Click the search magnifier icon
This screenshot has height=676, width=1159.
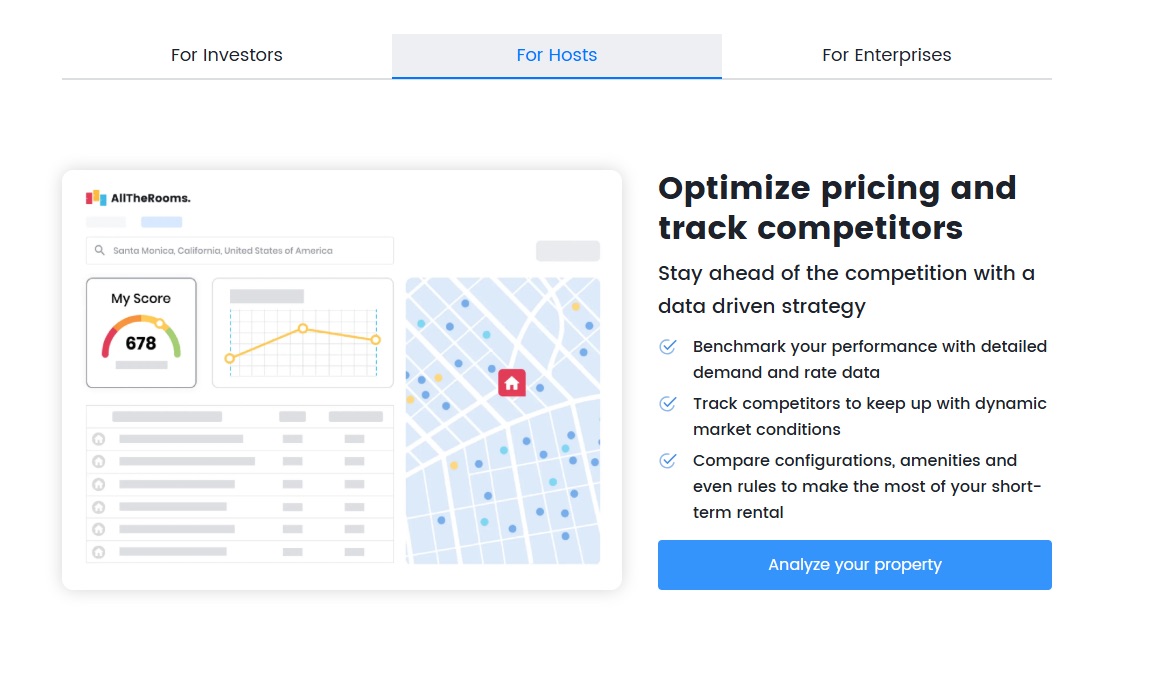click(100, 250)
